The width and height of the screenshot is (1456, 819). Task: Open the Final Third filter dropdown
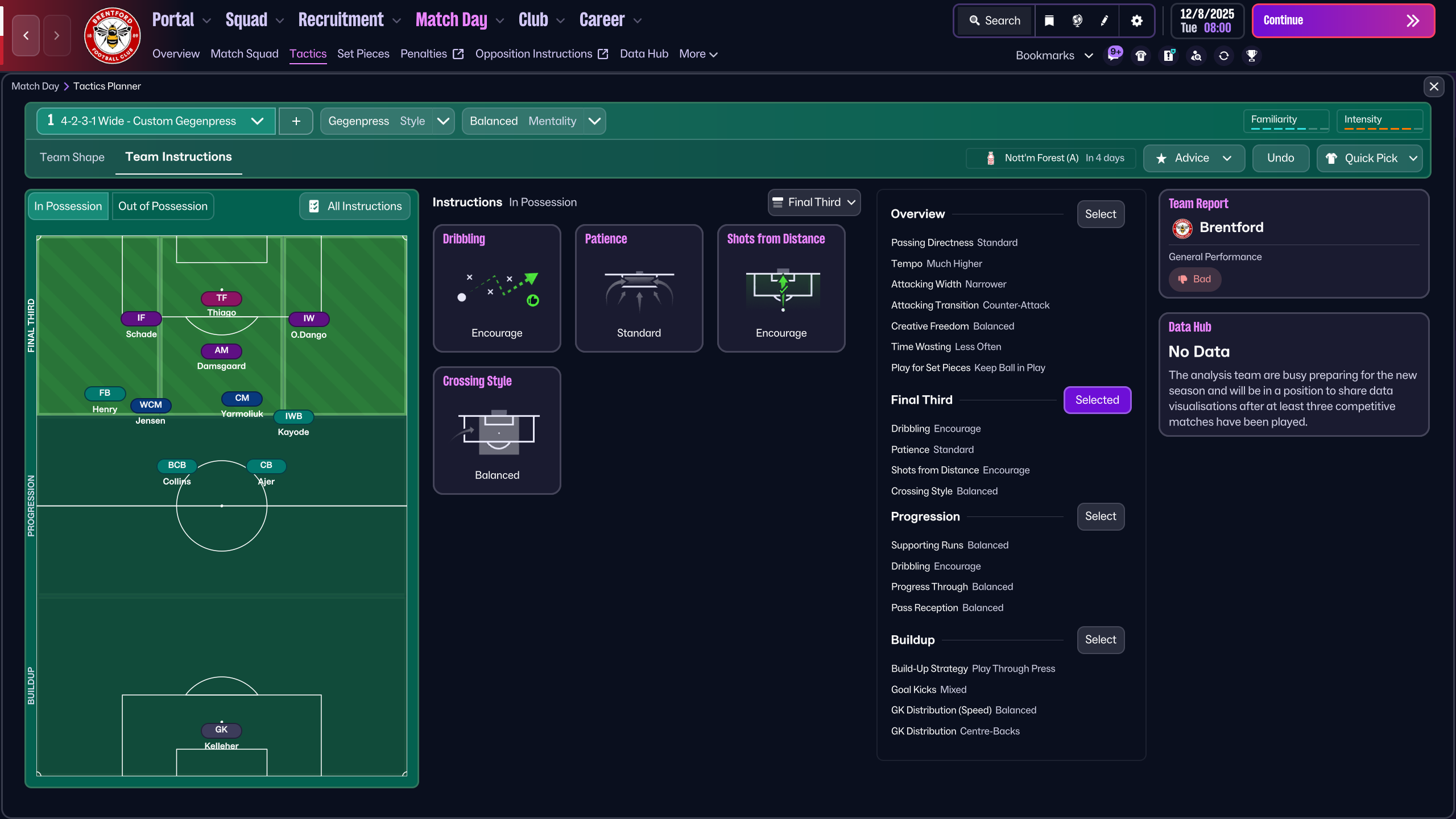point(814,202)
